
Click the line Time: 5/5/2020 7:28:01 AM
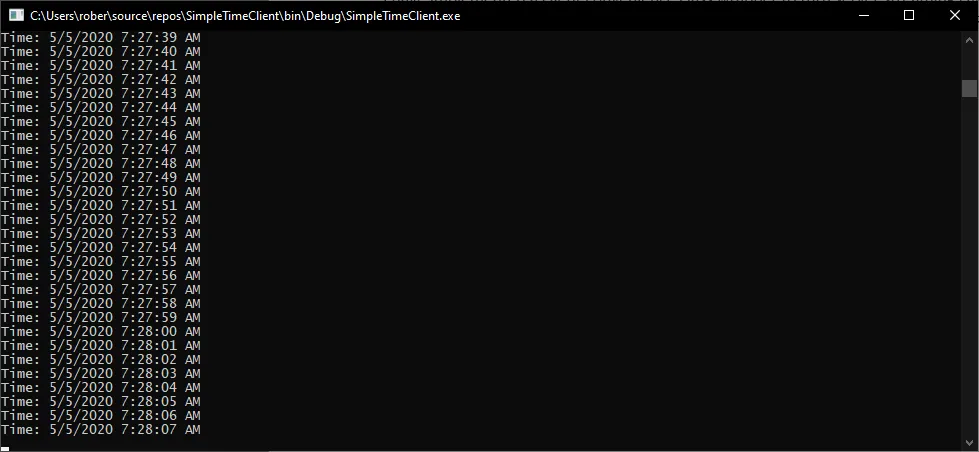(x=101, y=345)
